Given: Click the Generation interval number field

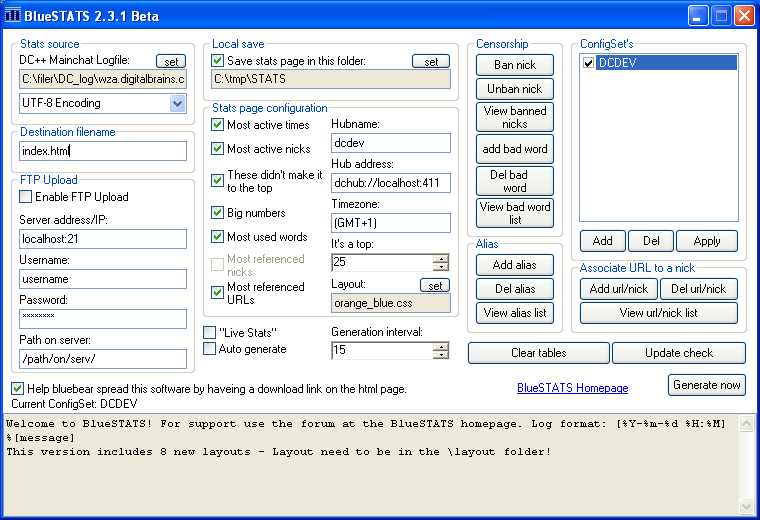Looking at the screenshot, I should [382, 350].
